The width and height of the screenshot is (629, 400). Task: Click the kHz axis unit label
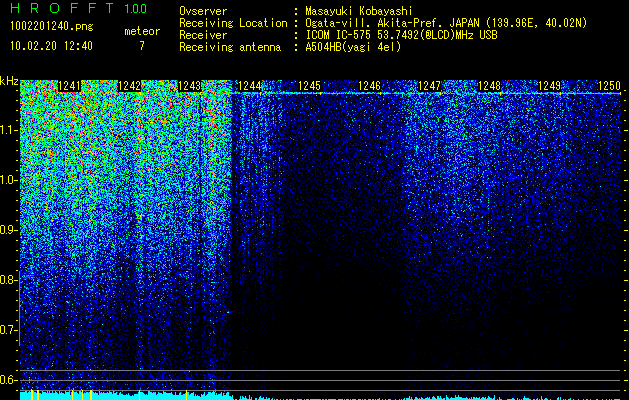(x=9, y=81)
